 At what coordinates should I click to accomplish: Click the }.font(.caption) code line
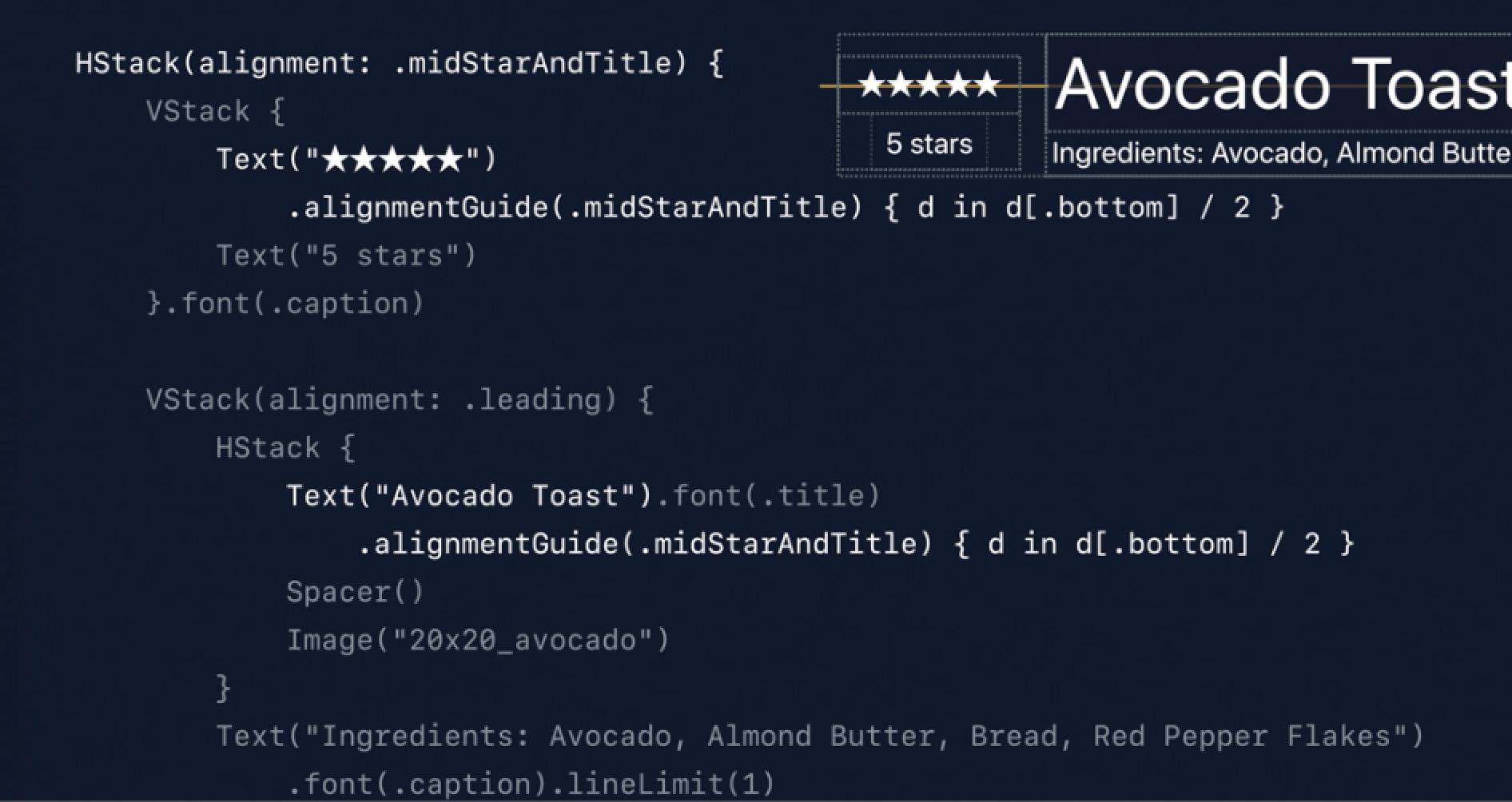click(x=285, y=304)
